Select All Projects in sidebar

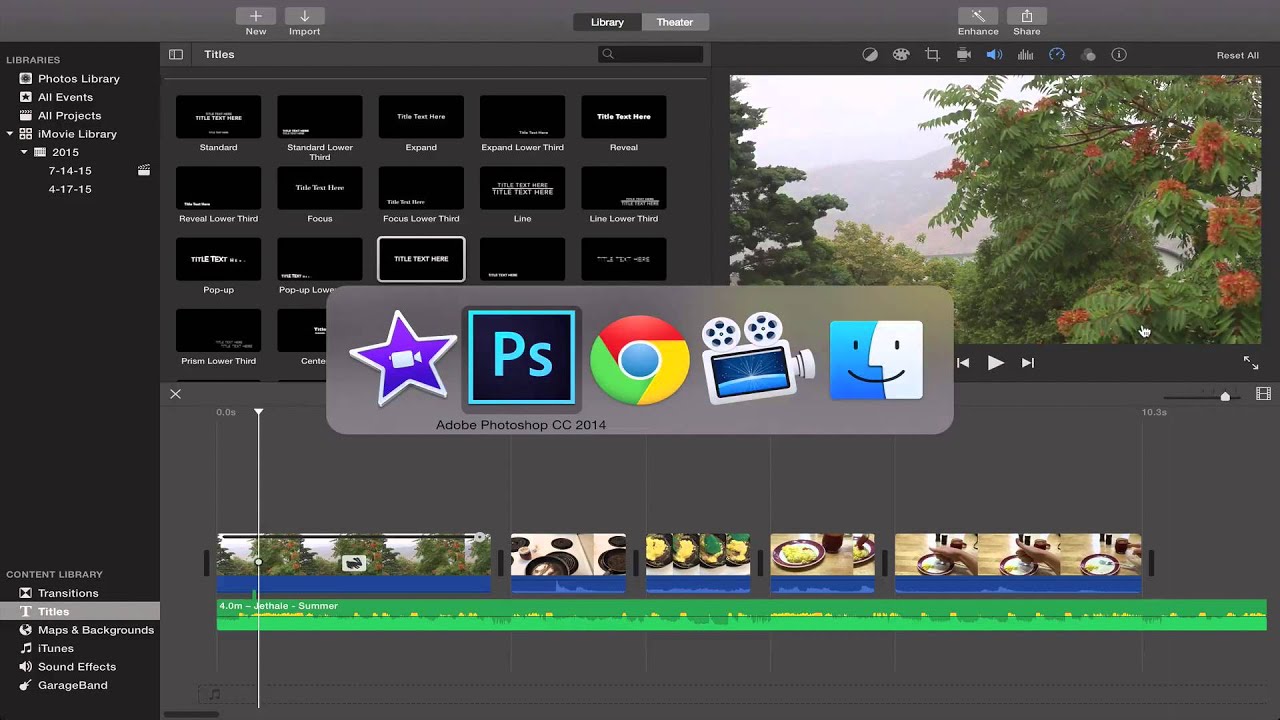click(69, 115)
